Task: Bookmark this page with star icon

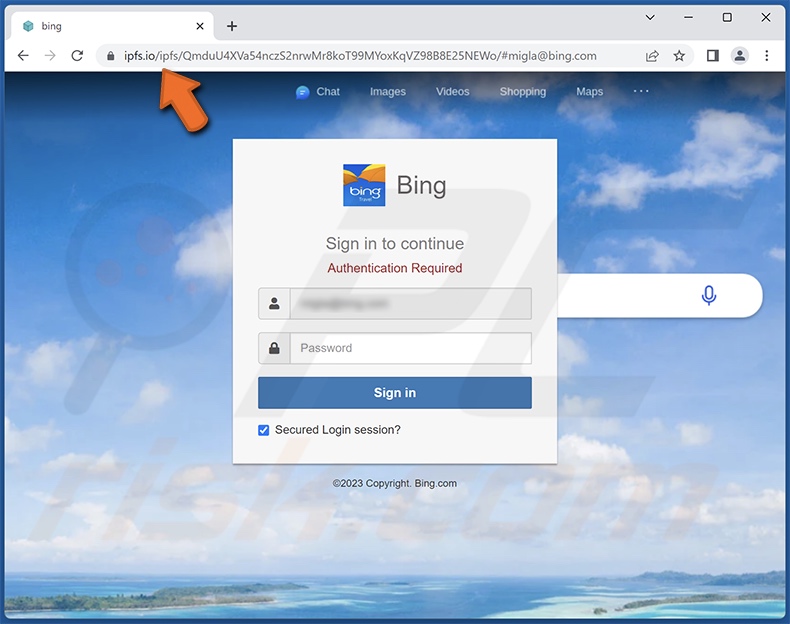Action: tap(679, 56)
